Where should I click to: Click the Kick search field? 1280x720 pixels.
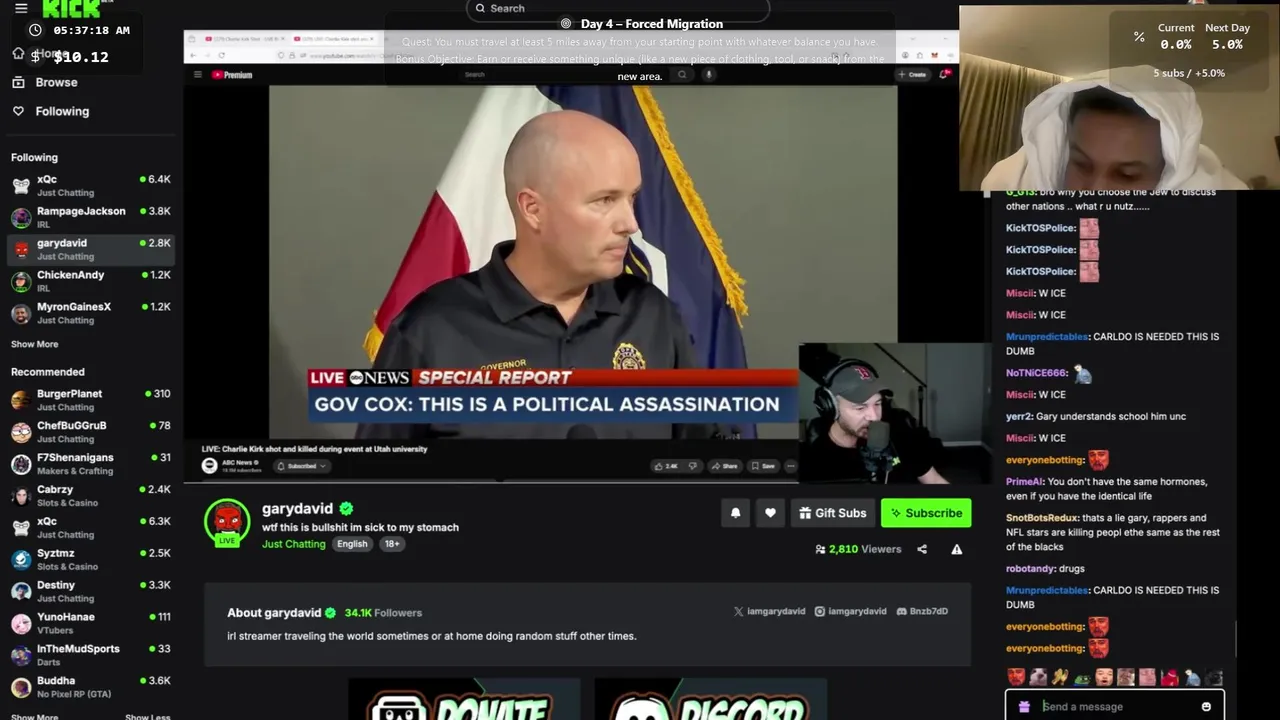618,9
